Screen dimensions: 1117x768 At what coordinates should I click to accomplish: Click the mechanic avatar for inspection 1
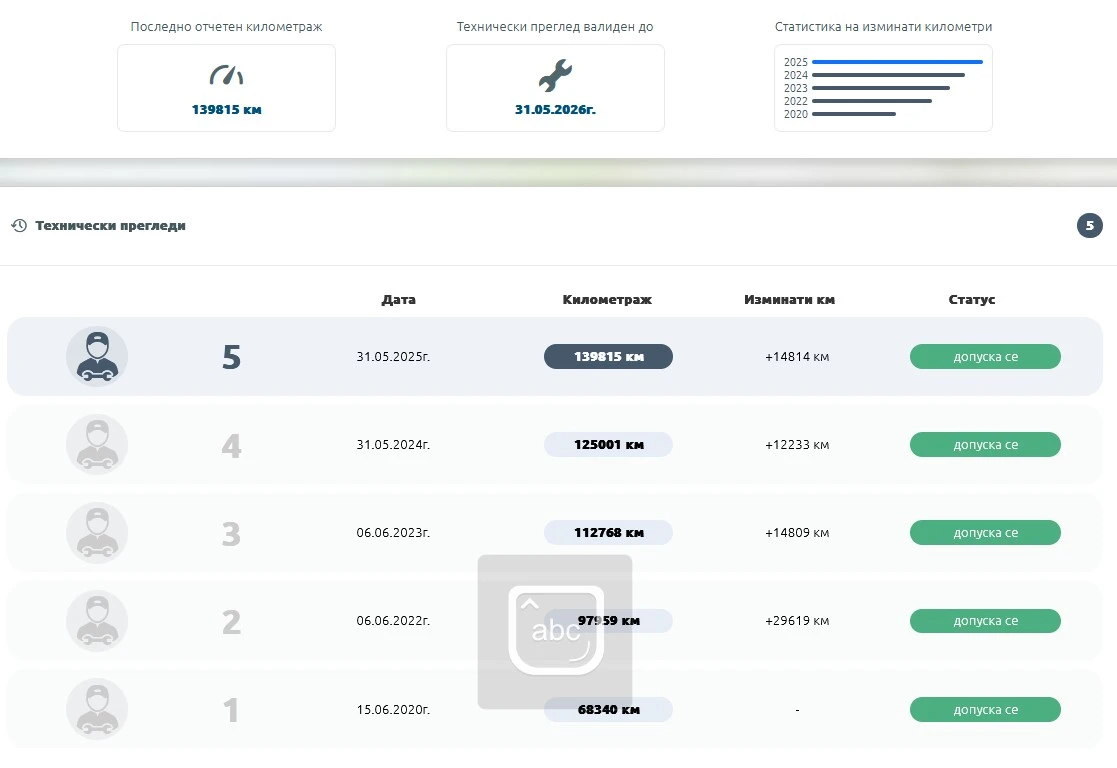(97, 709)
